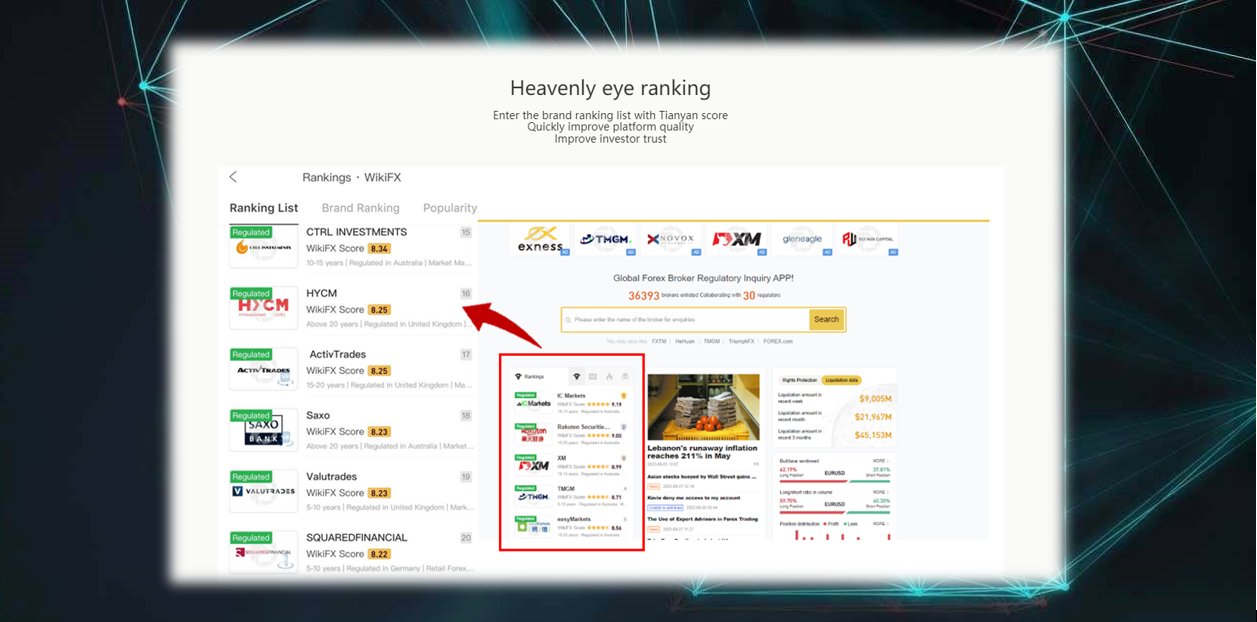The width and height of the screenshot is (1257, 622).
Task: Open the TriumphFX suggested link
Action: 742,341
